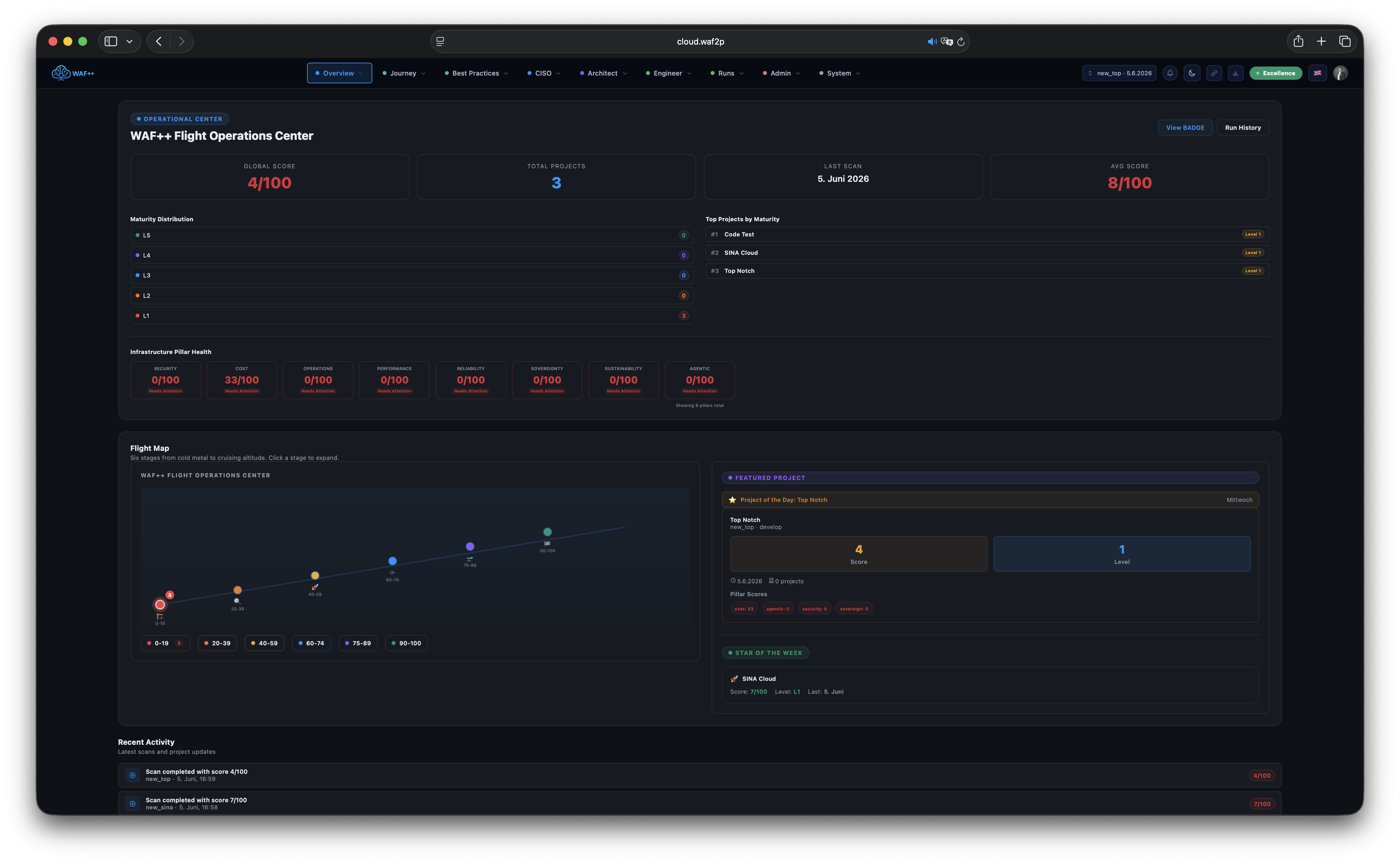The image size is (1400, 863).
Task: Toggle the 40-59 stage legend chip
Action: [265, 643]
